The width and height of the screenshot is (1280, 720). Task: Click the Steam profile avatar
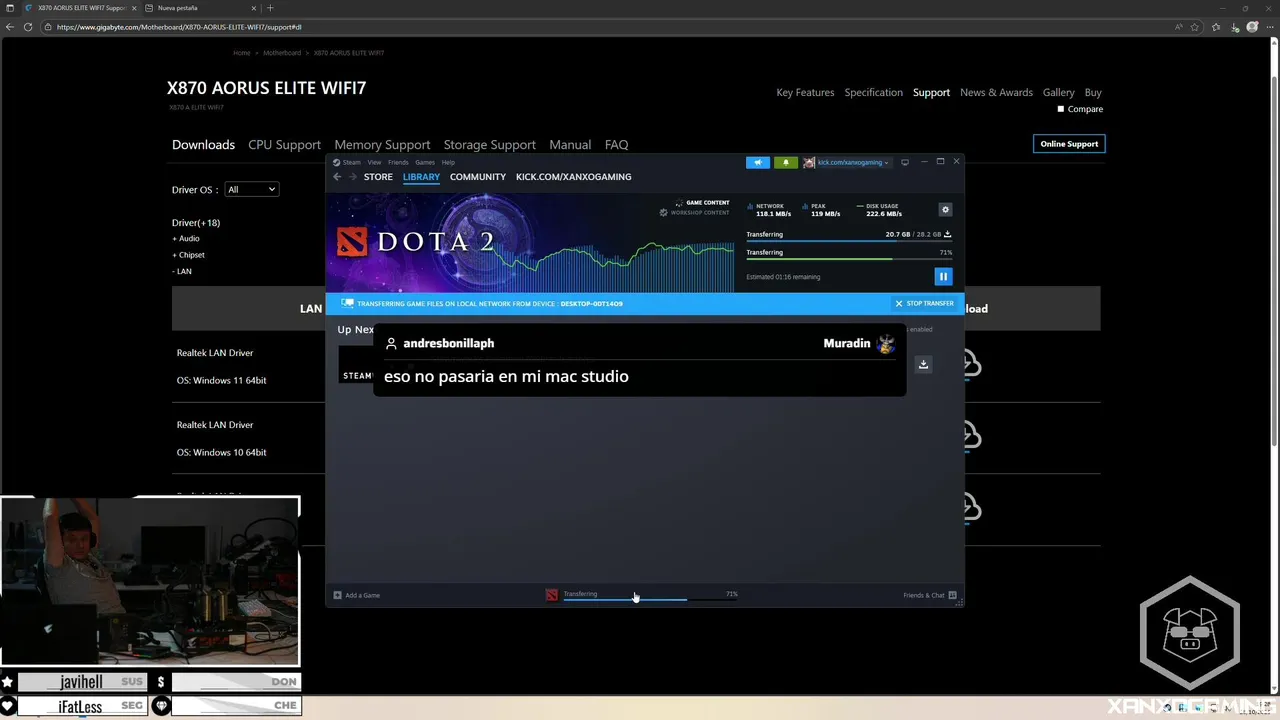point(809,162)
